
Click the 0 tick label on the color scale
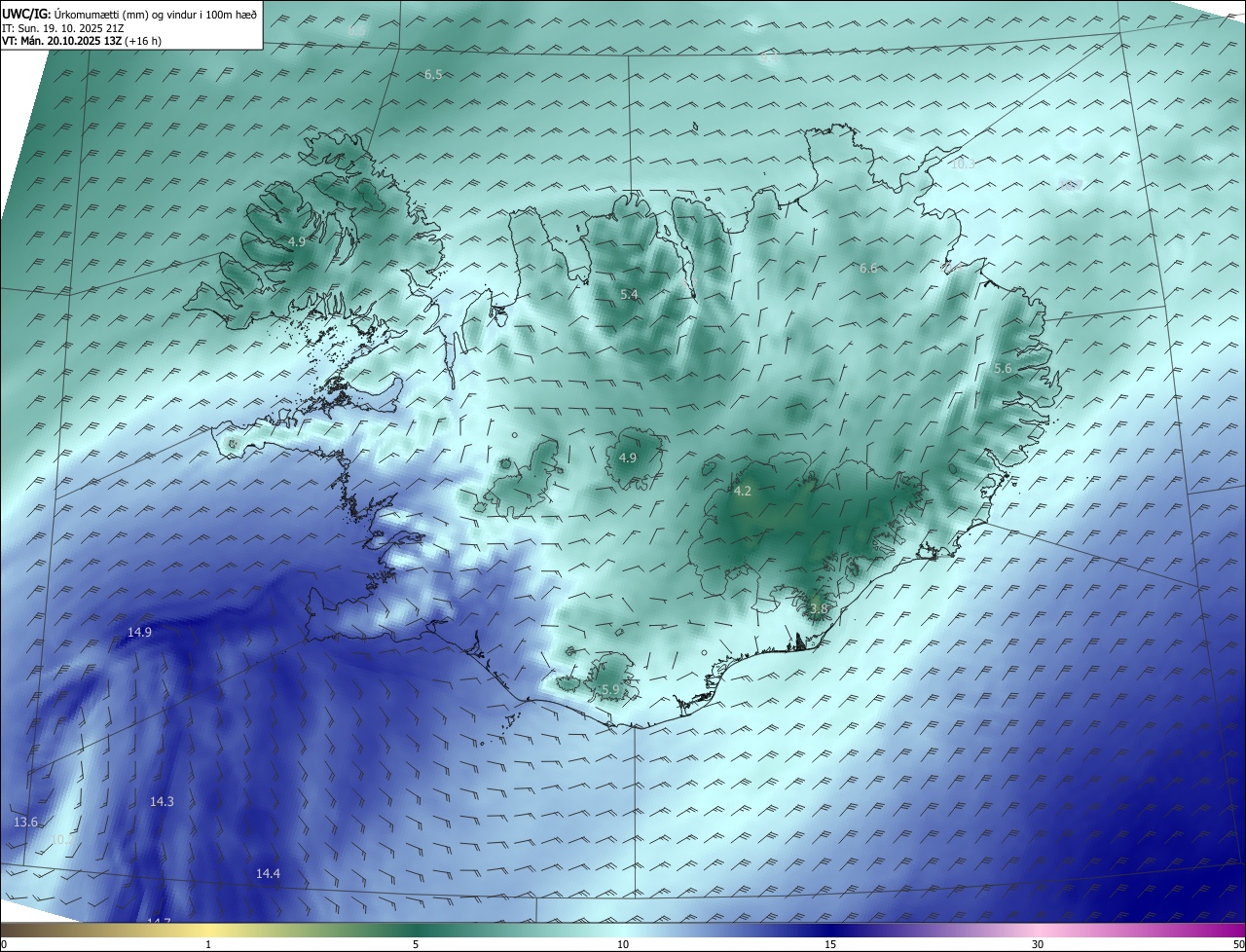4,944
